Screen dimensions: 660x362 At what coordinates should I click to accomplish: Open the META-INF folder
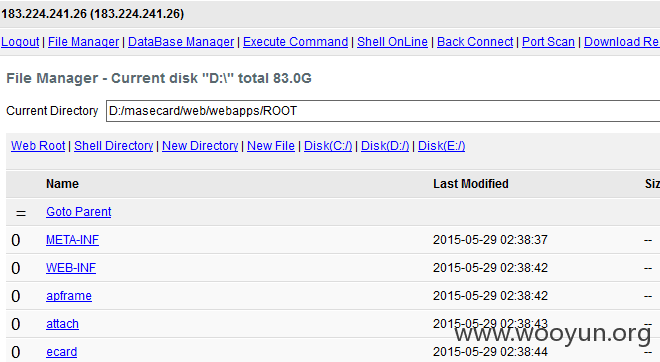[72, 240]
